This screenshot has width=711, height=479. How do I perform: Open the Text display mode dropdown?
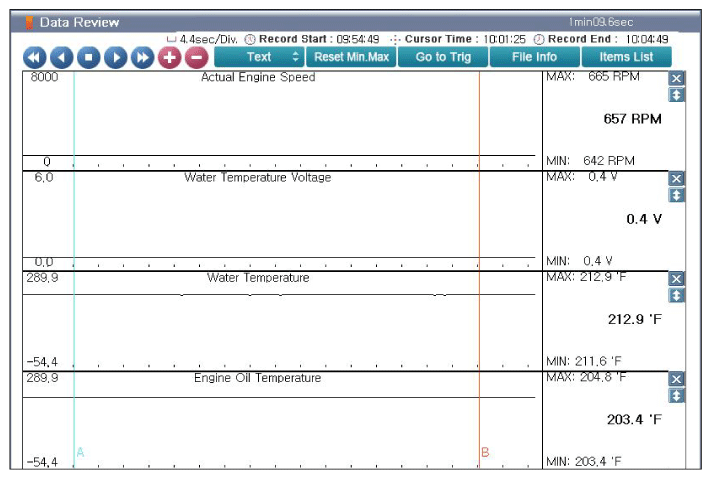pyautogui.click(x=259, y=57)
